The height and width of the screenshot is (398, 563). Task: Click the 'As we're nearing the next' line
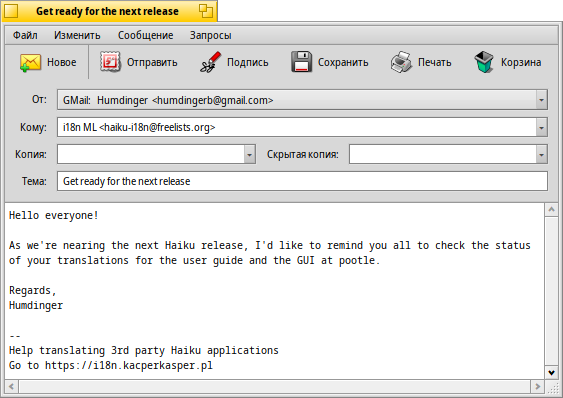coord(270,245)
